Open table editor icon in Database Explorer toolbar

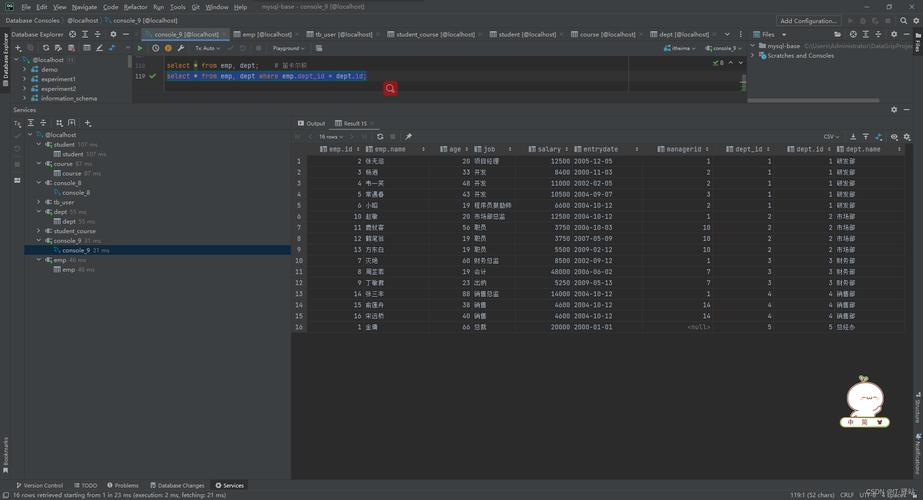point(87,48)
